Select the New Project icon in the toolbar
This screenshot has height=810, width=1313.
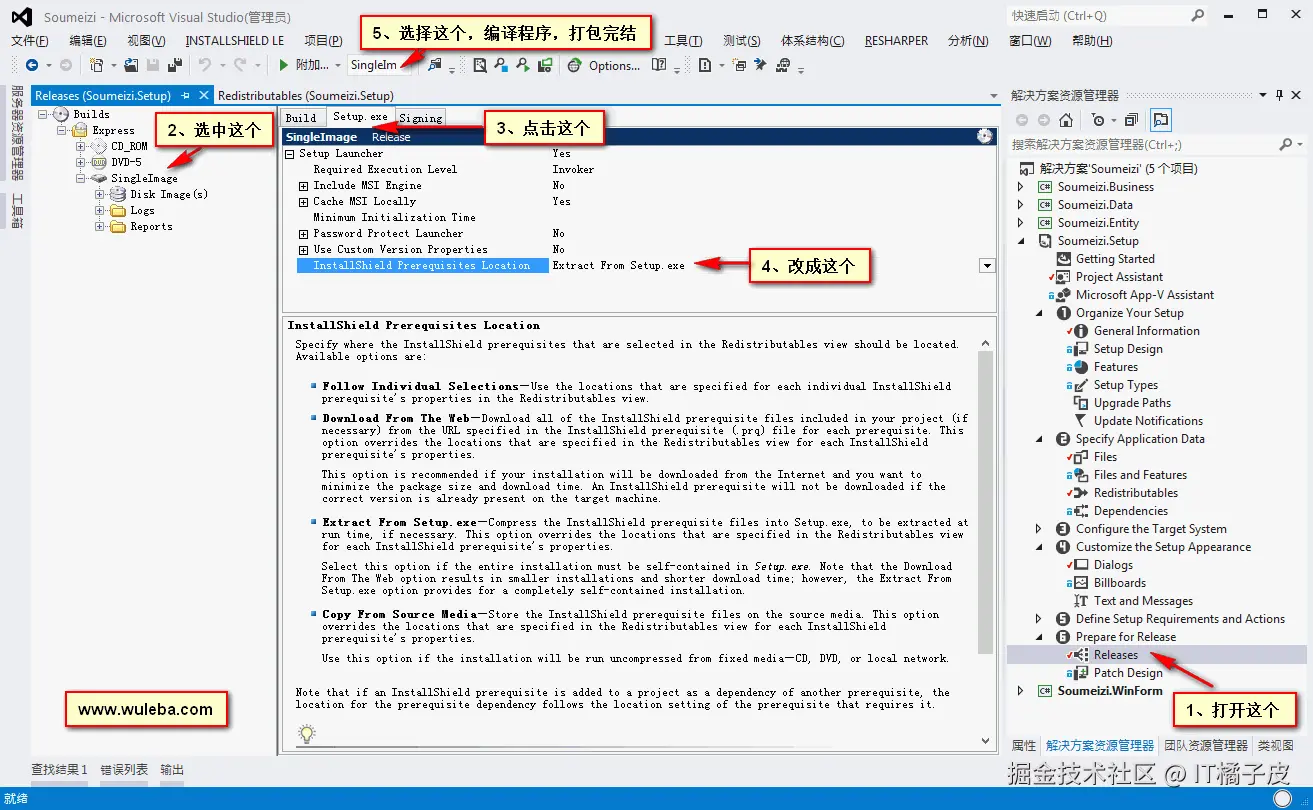pos(95,67)
